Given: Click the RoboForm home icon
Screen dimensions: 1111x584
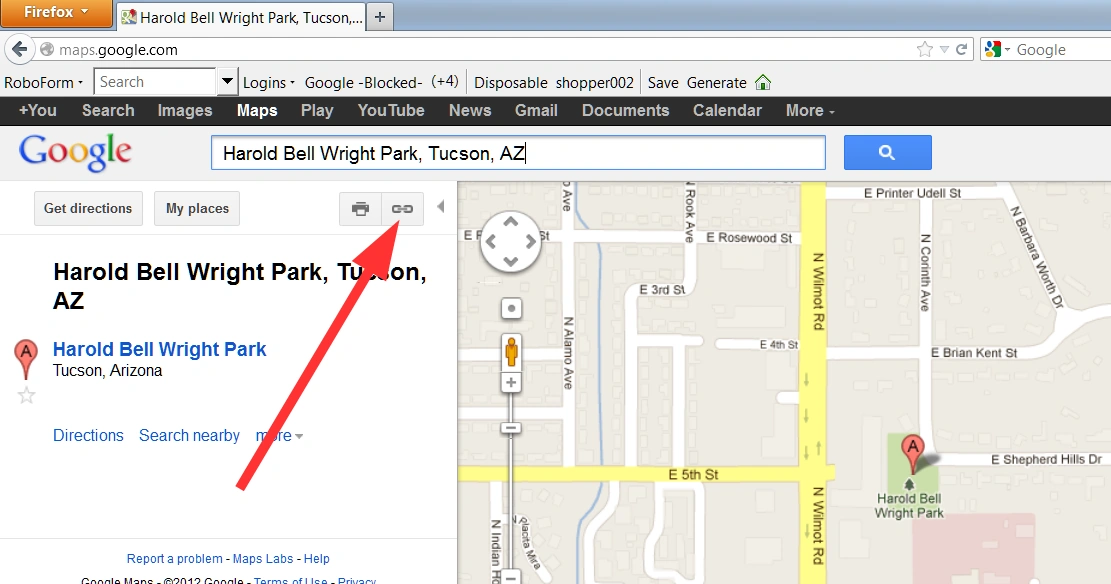Looking at the screenshot, I should click(763, 82).
